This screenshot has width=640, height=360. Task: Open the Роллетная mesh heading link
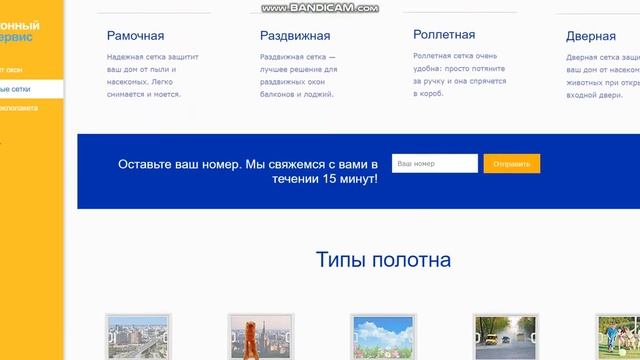pyautogui.click(x=444, y=35)
